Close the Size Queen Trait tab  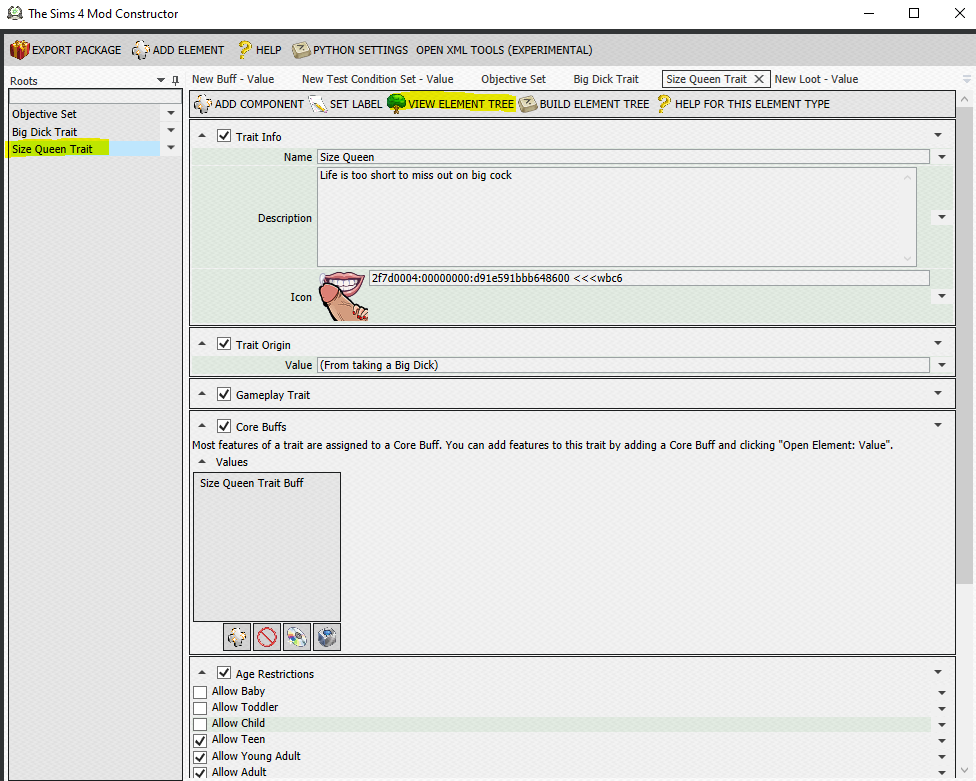click(x=759, y=79)
